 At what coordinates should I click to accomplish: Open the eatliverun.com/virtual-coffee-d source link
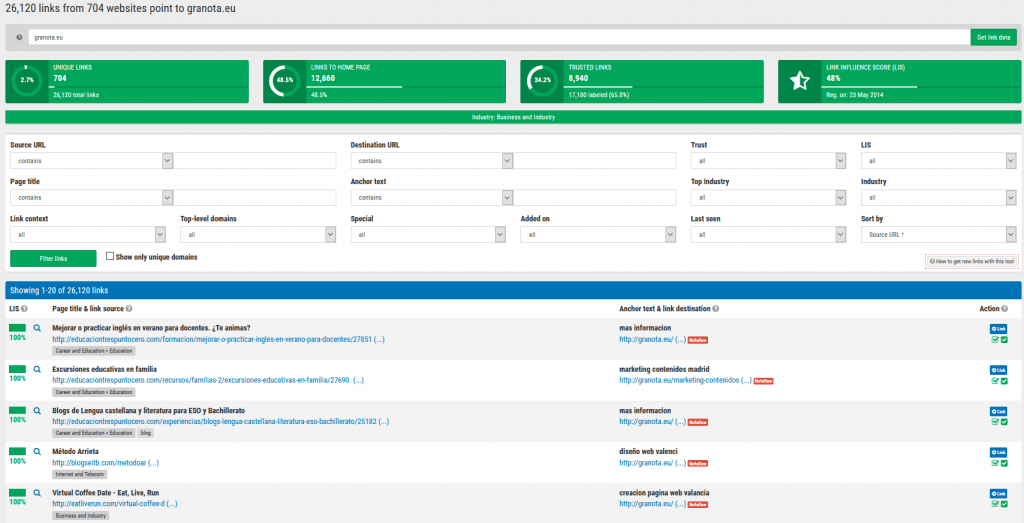coord(114,504)
